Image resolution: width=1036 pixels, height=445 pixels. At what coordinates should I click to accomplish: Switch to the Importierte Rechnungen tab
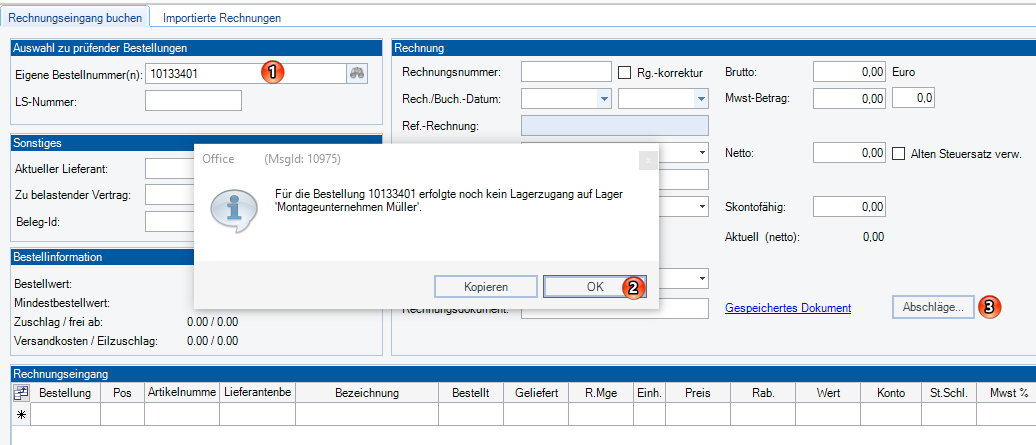(222, 18)
